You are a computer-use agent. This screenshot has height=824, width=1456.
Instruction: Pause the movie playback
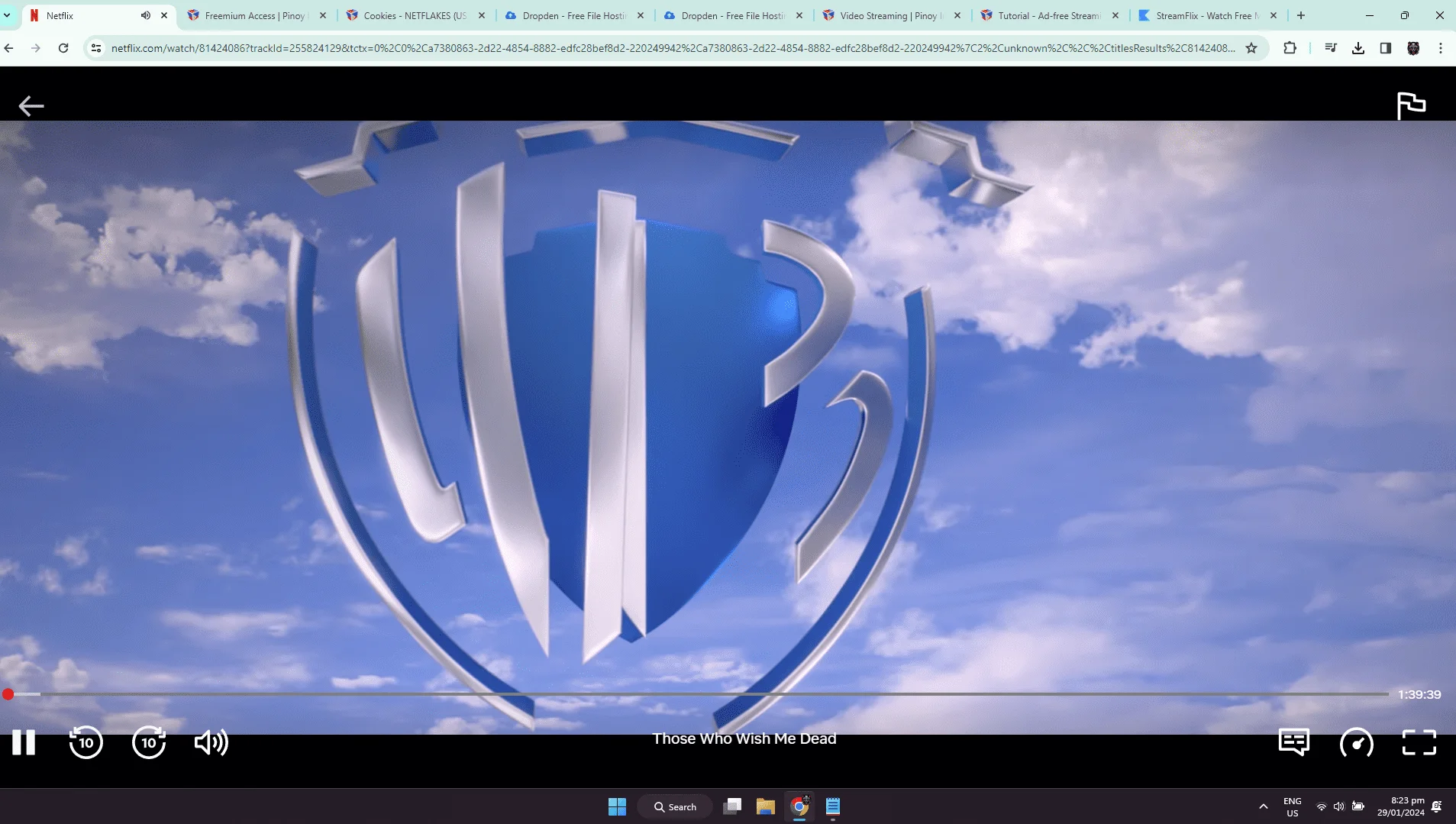pos(24,742)
